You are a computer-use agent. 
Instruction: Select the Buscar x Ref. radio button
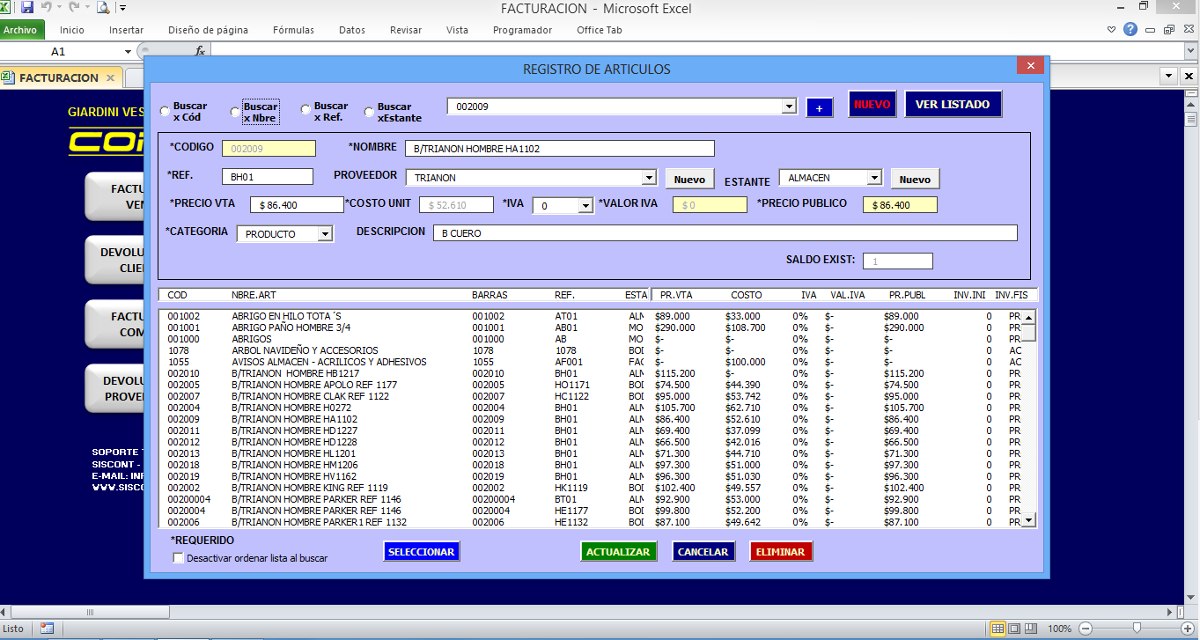click(306, 112)
